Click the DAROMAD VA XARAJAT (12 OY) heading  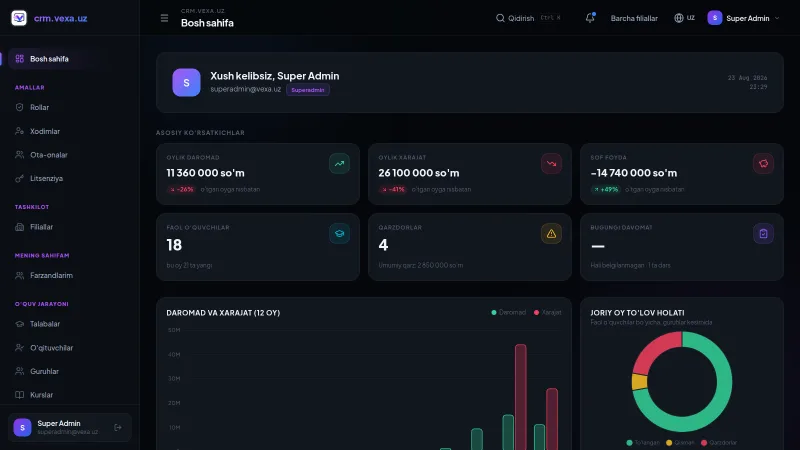223,313
